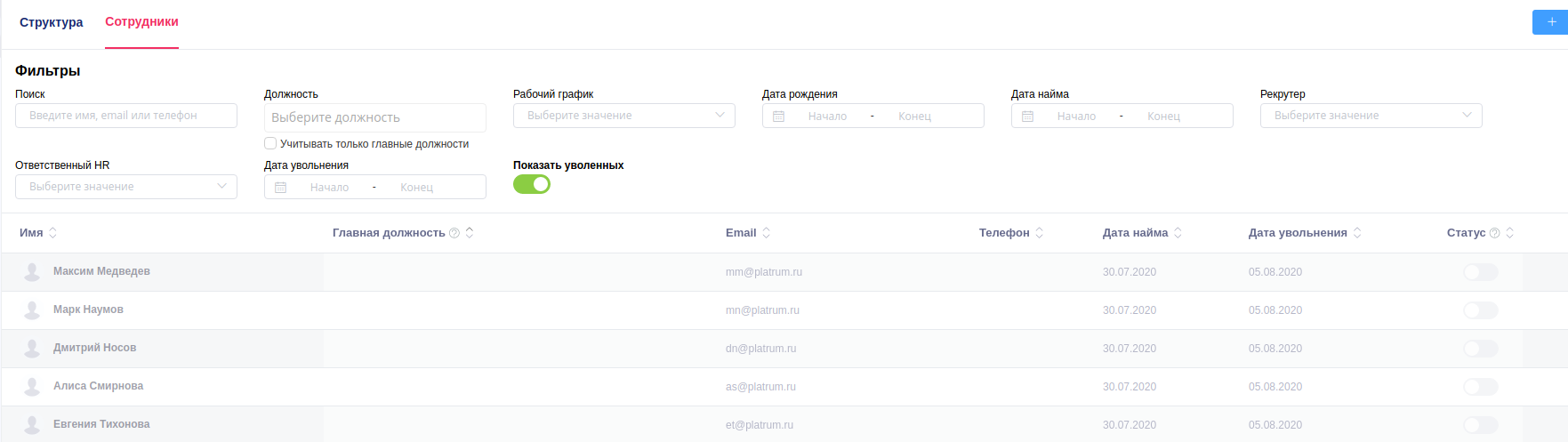This screenshot has height=442, width=1568.
Task: Click calendar icon in Дата найма field
Action: point(1027,117)
